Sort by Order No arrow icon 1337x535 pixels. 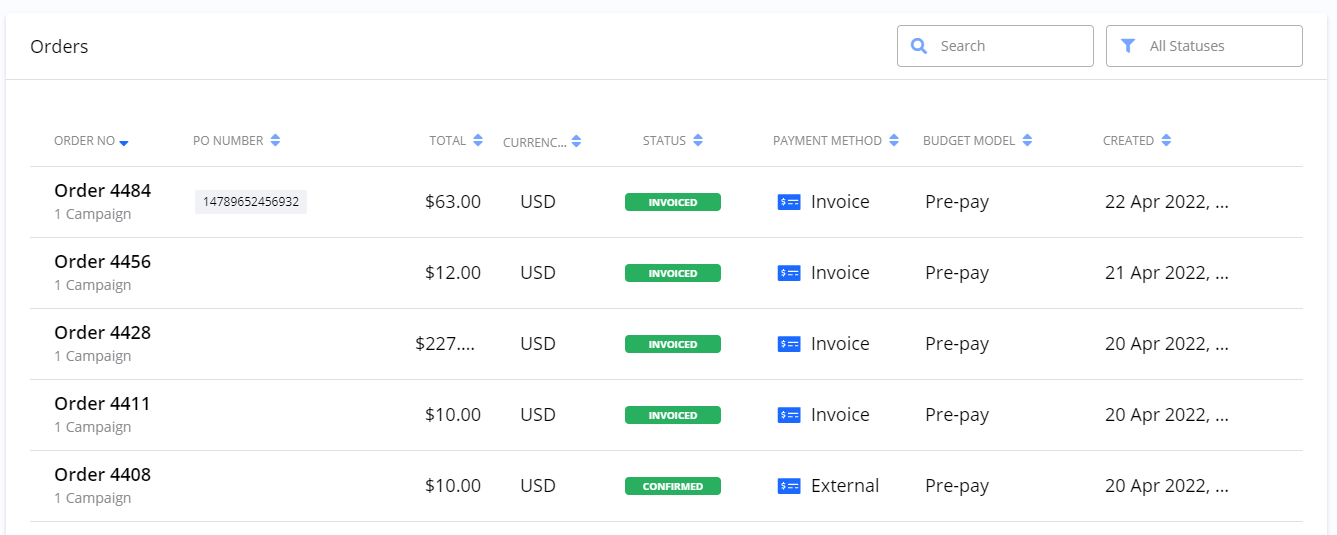coord(124,143)
